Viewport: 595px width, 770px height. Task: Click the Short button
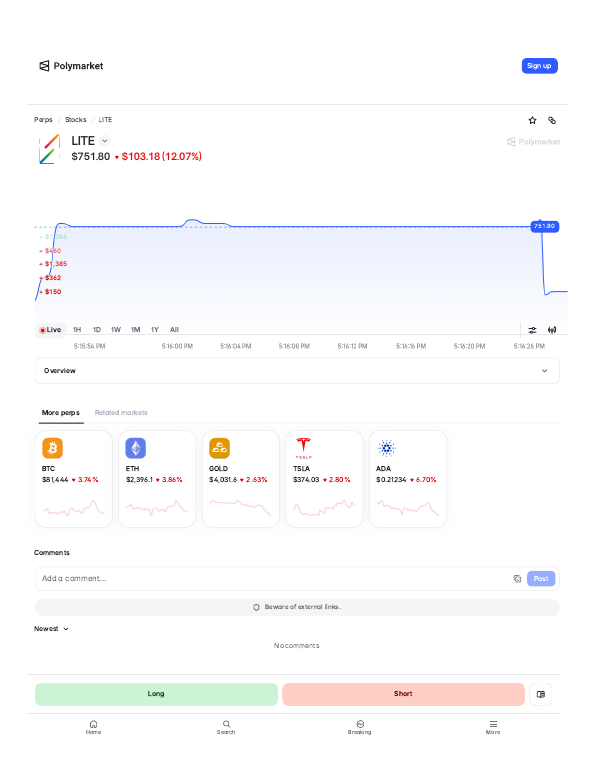tap(403, 694)
